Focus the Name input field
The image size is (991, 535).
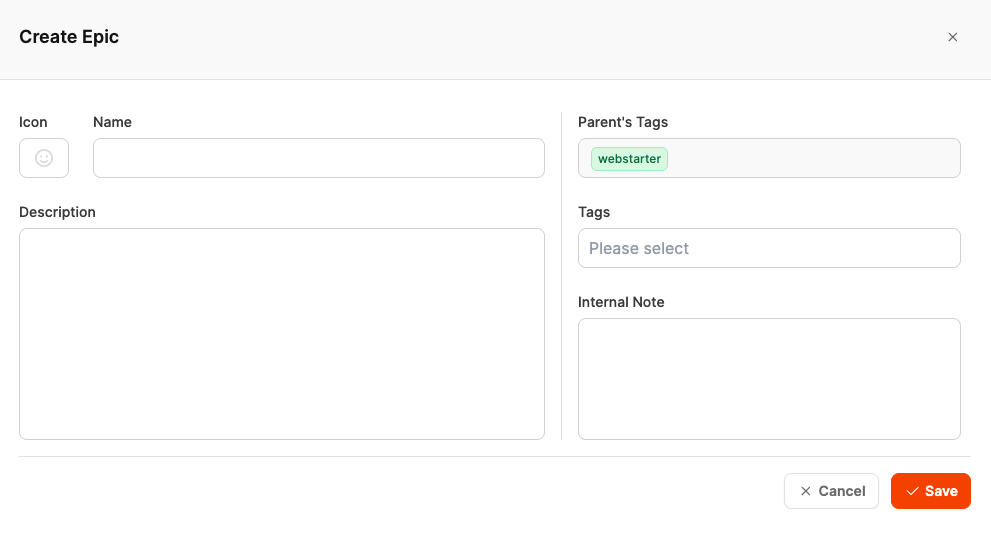pyautogui.click(x=318, y=158)
